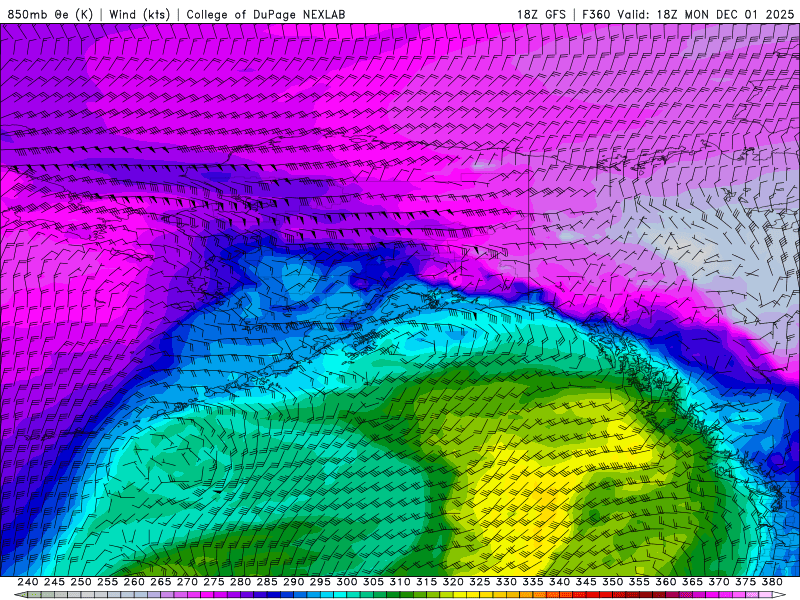This screenshot has height=600, width=800.
Task: Click the 'F360 Valid: 18Z MON DEC 01 2025' text
Action: [688, 14]
